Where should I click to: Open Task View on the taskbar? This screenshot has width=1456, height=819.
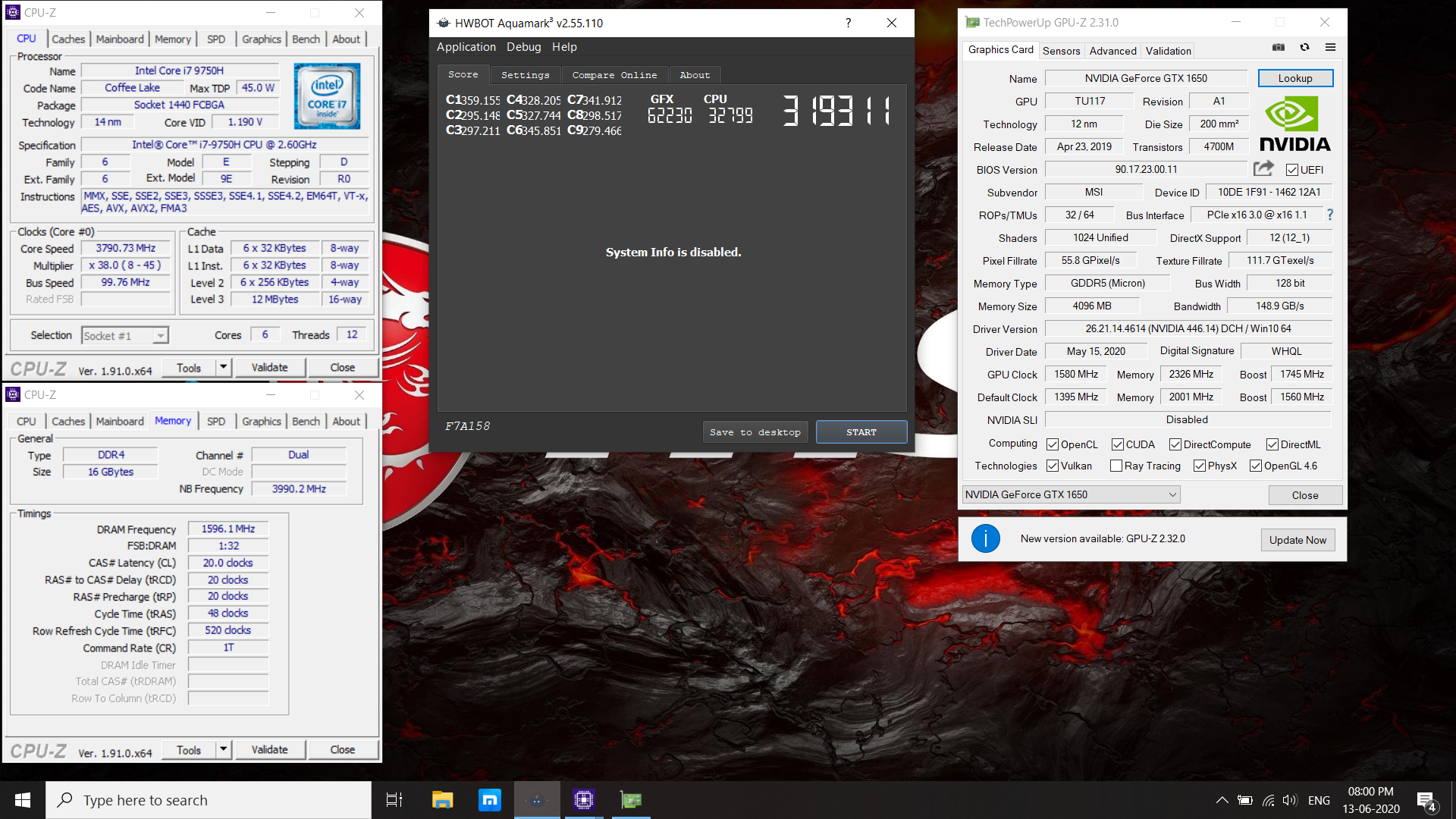pos(394,800)
